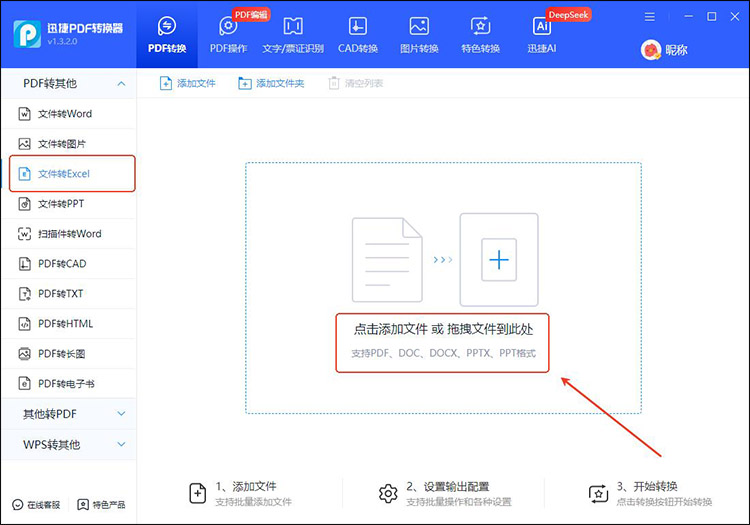The height and width of the screenshot is (525, 750).
Task: Open the 文字/票证识别 tab
Action: tap(293, 34)
